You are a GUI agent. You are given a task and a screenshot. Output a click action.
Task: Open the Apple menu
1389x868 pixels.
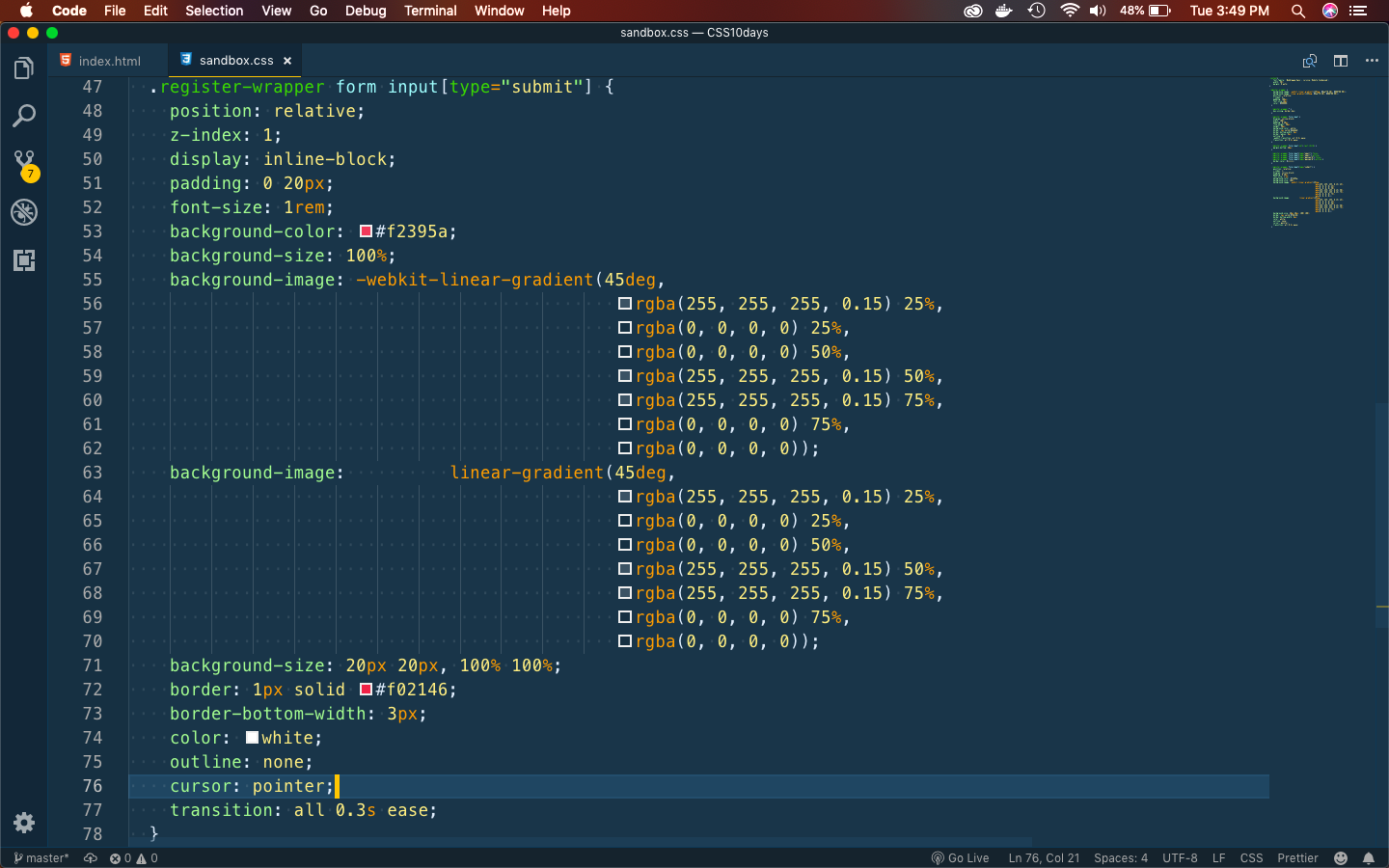point(26,11)
